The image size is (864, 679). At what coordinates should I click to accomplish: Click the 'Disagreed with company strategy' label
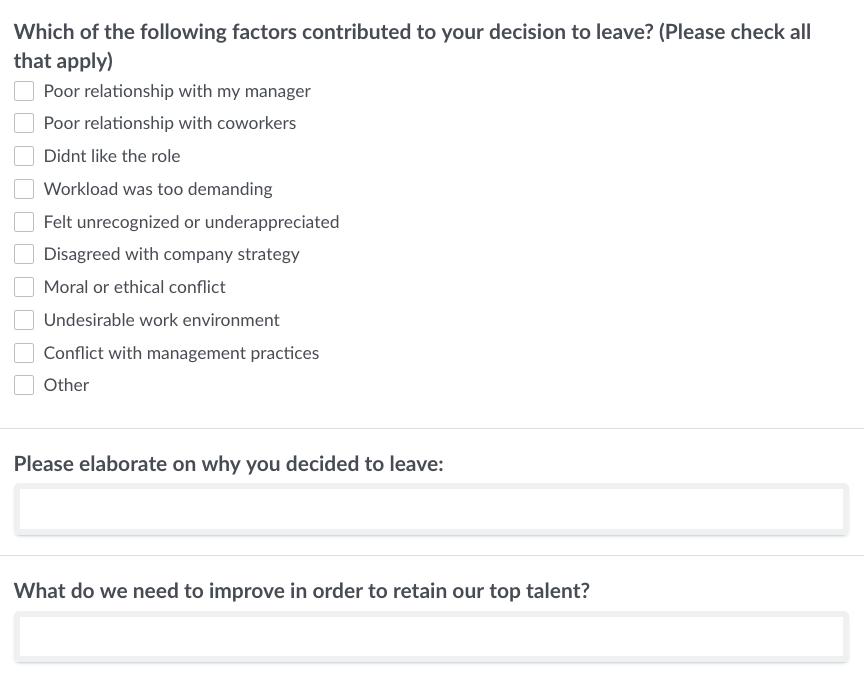171,255
